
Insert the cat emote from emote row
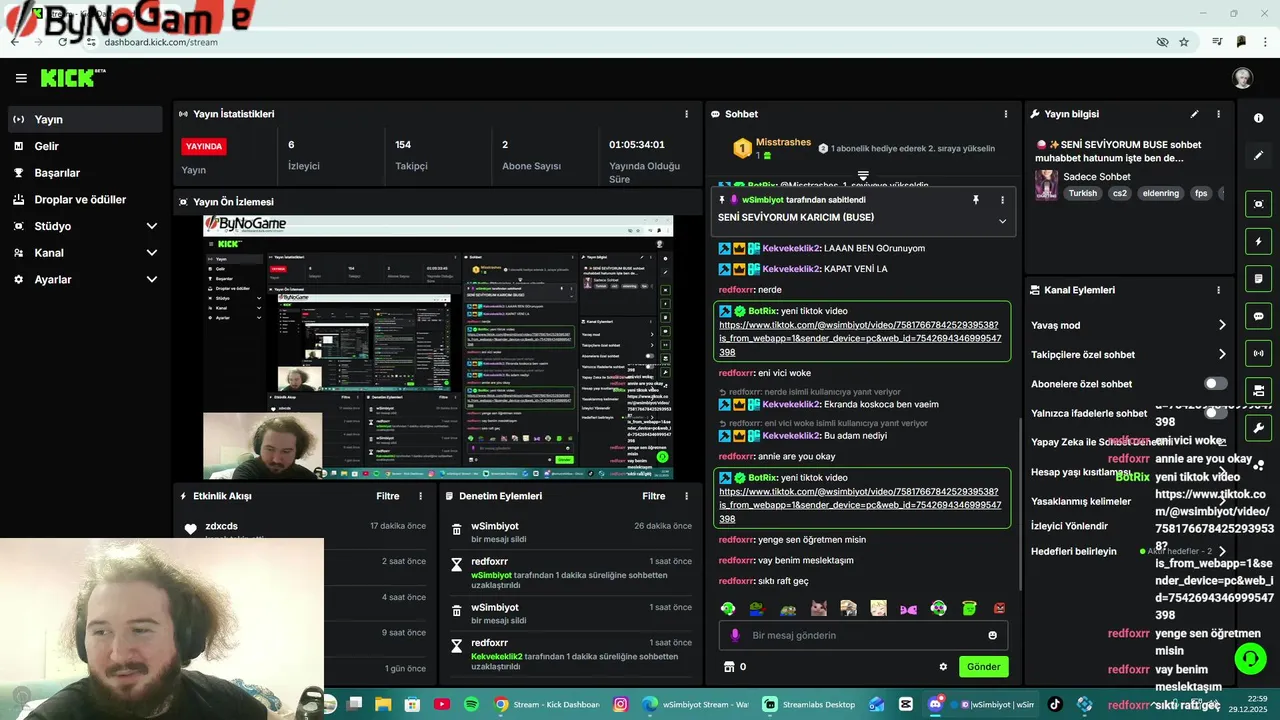coord(818,608)
